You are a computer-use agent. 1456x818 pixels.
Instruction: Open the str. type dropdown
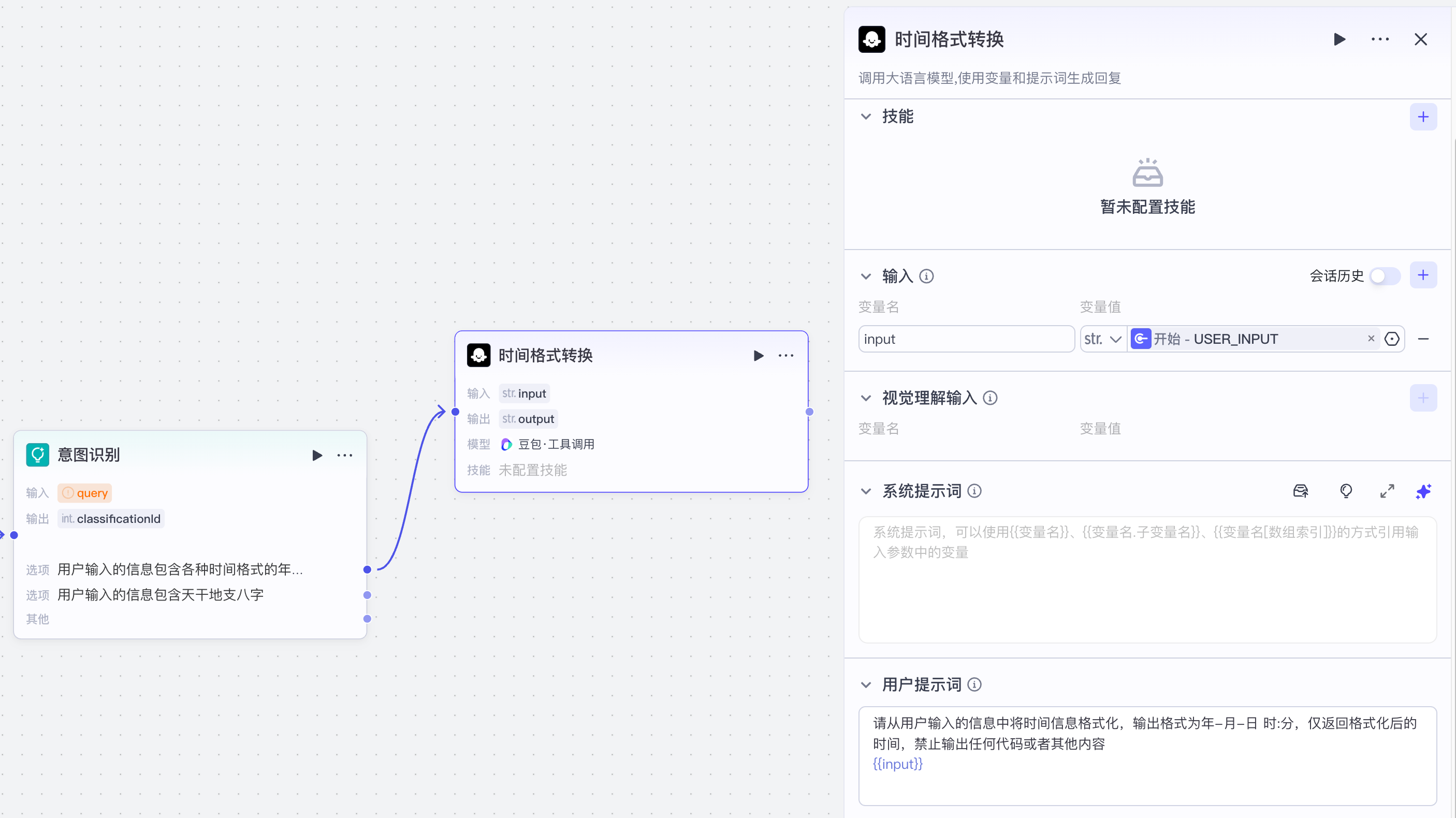(1103, 339)
